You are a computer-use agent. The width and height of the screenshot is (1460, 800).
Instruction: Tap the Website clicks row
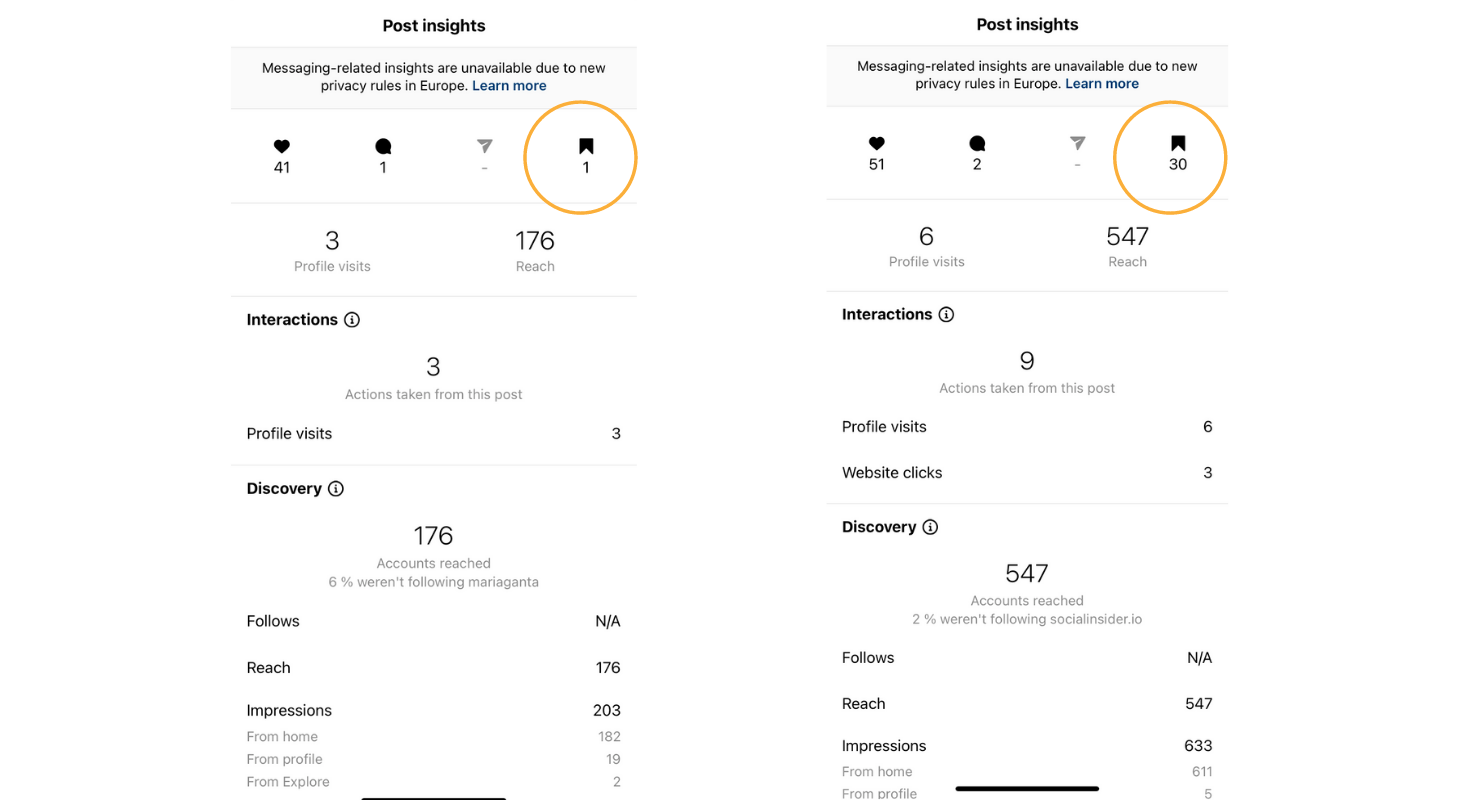click(x=1027, y=473)
